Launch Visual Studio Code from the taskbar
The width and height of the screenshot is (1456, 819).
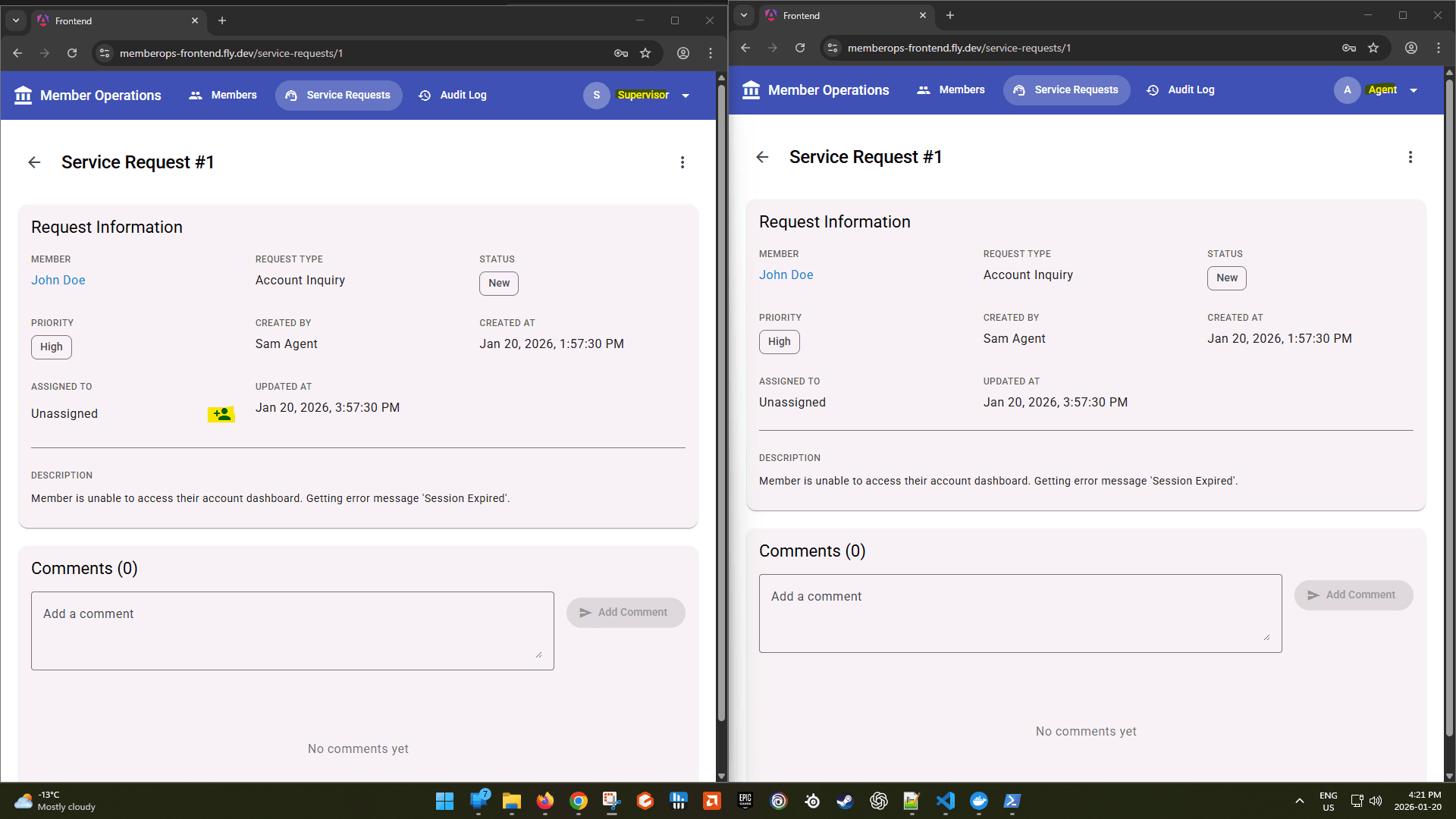[945, 801]
